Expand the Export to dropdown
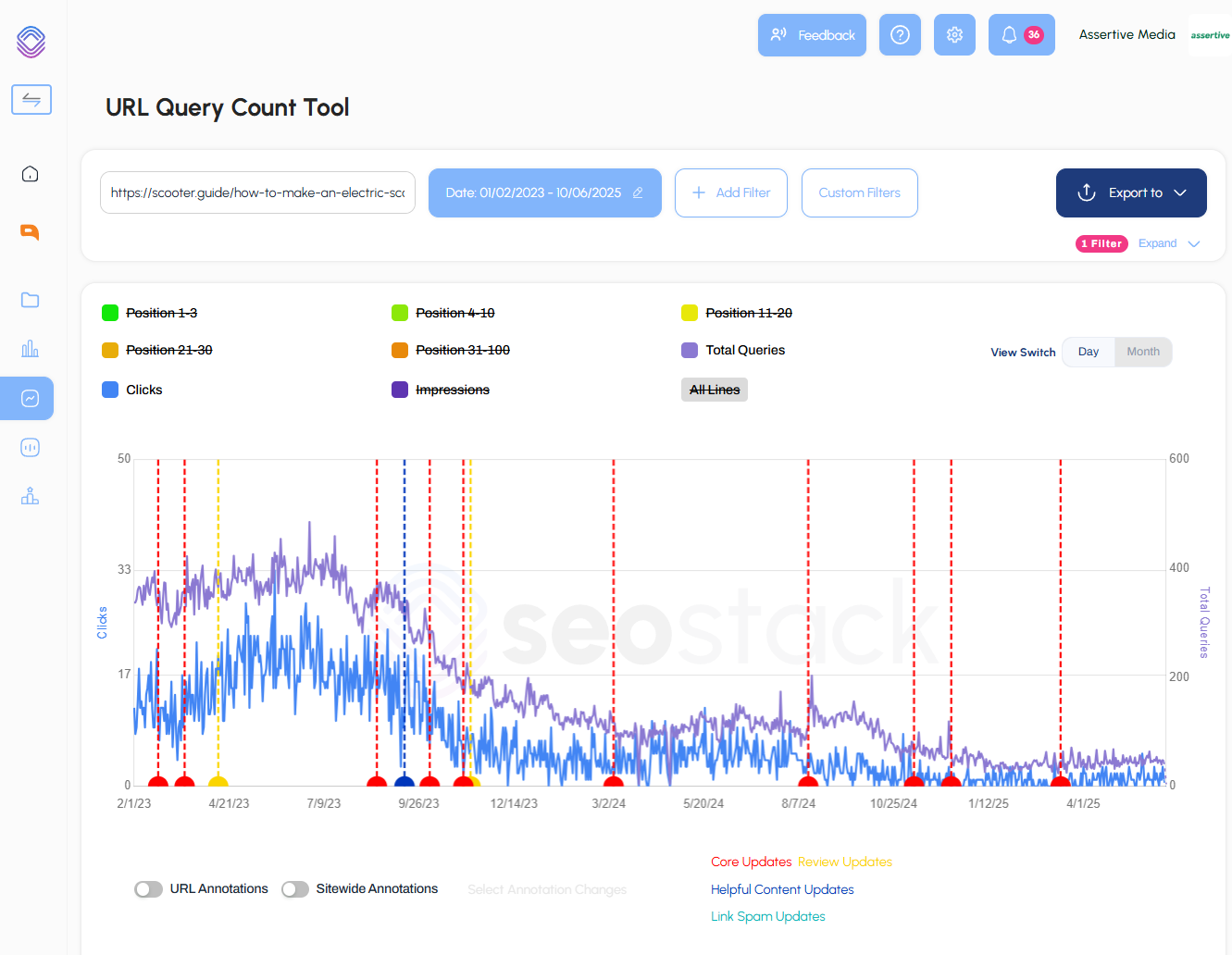The width and height of the screenshot is (1232, 955). tap(1130, 192)
